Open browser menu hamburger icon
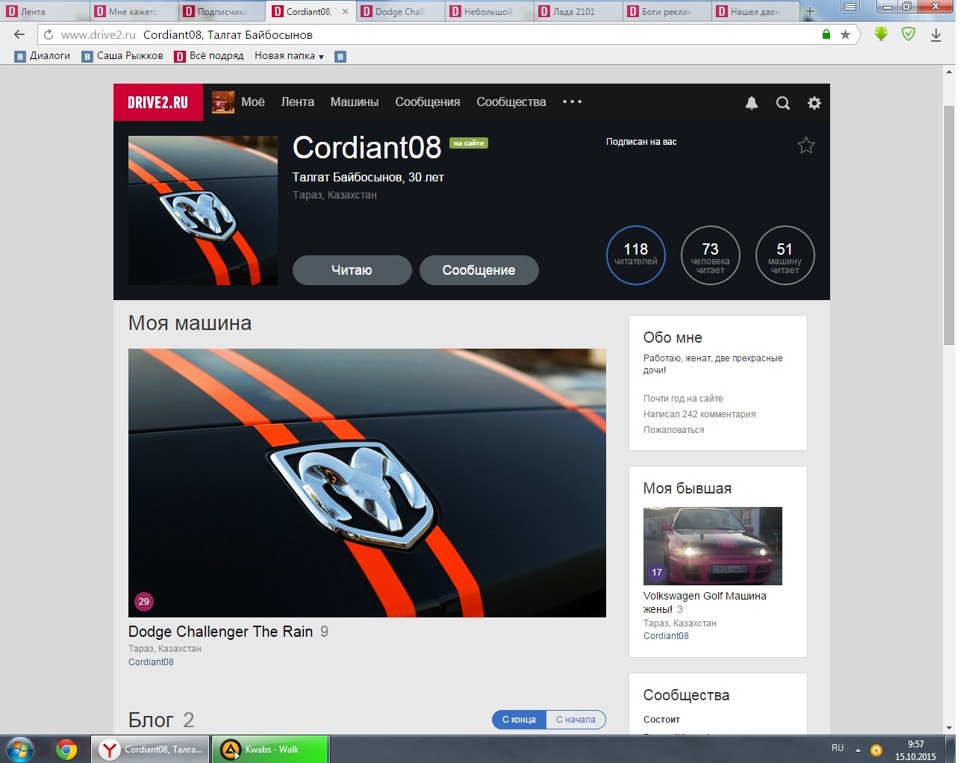The width and height of the screenshot is (960, 763). pyautogui.click(x=850, y=7)
